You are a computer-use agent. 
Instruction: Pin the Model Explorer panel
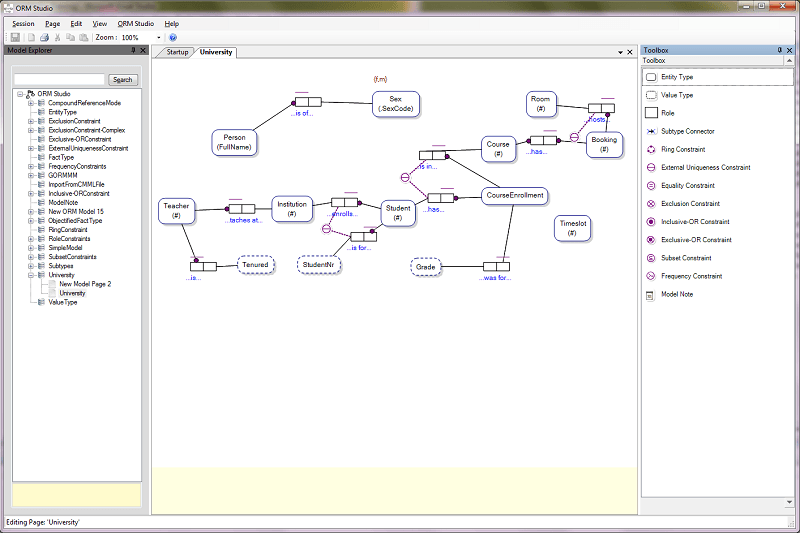[133, 50]
